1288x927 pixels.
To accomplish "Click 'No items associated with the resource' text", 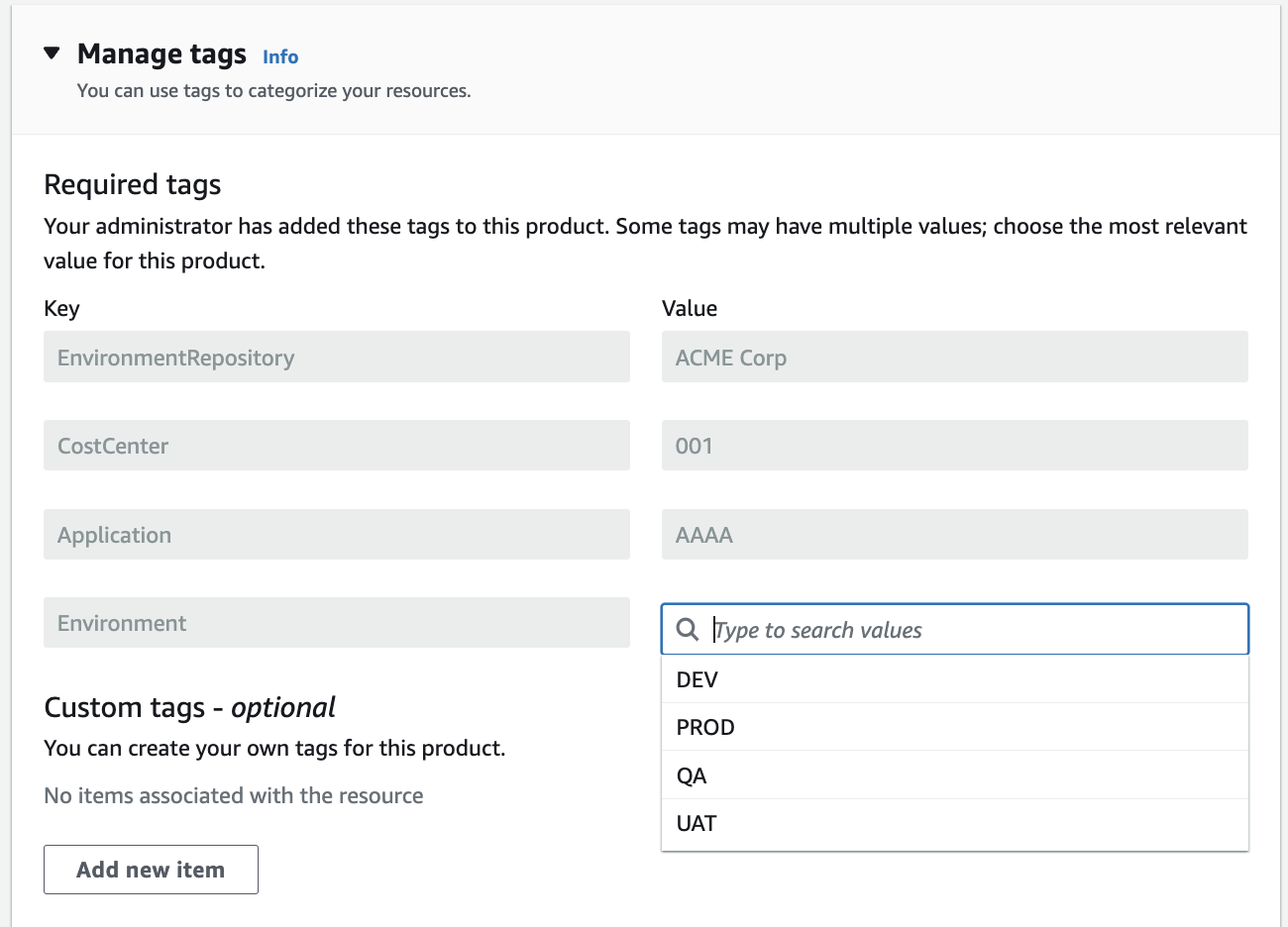I will point(234,795).
